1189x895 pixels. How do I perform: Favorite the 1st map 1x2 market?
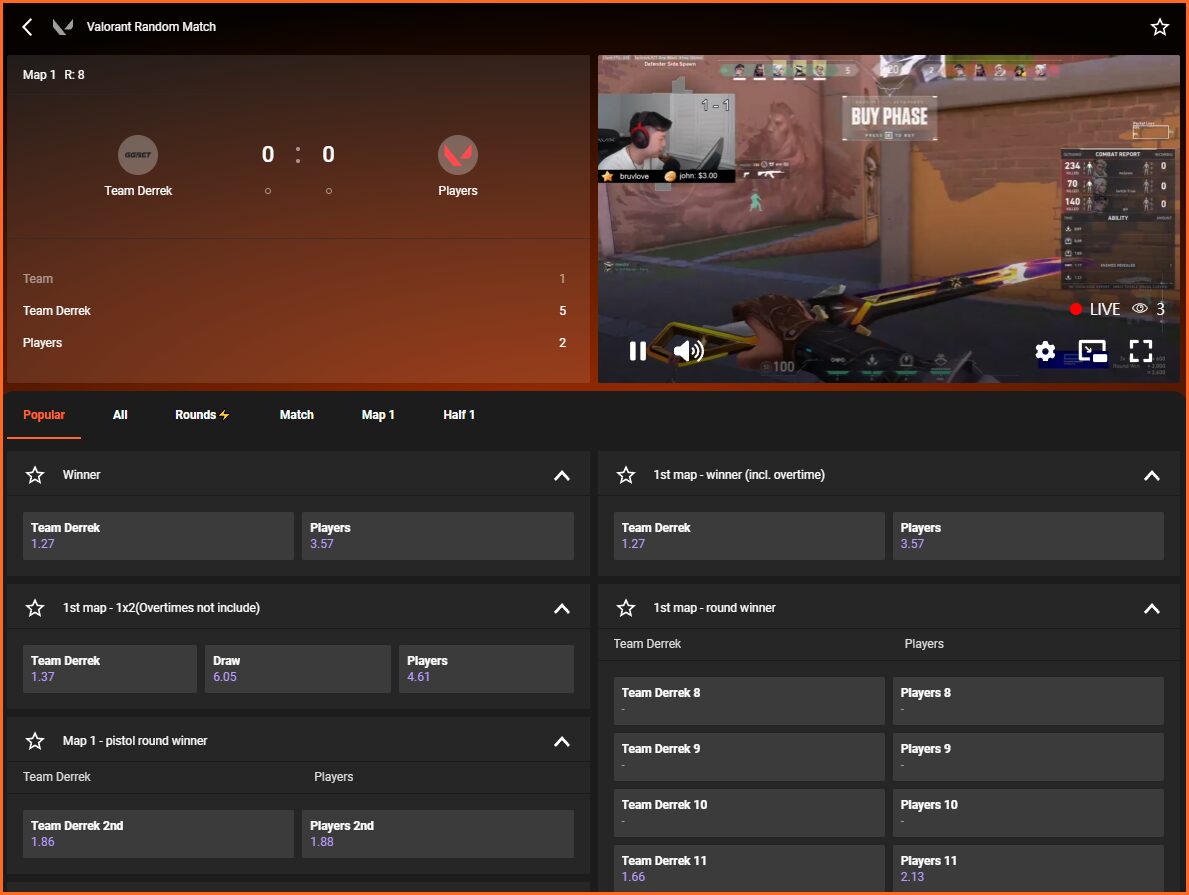tap(35, 608)
